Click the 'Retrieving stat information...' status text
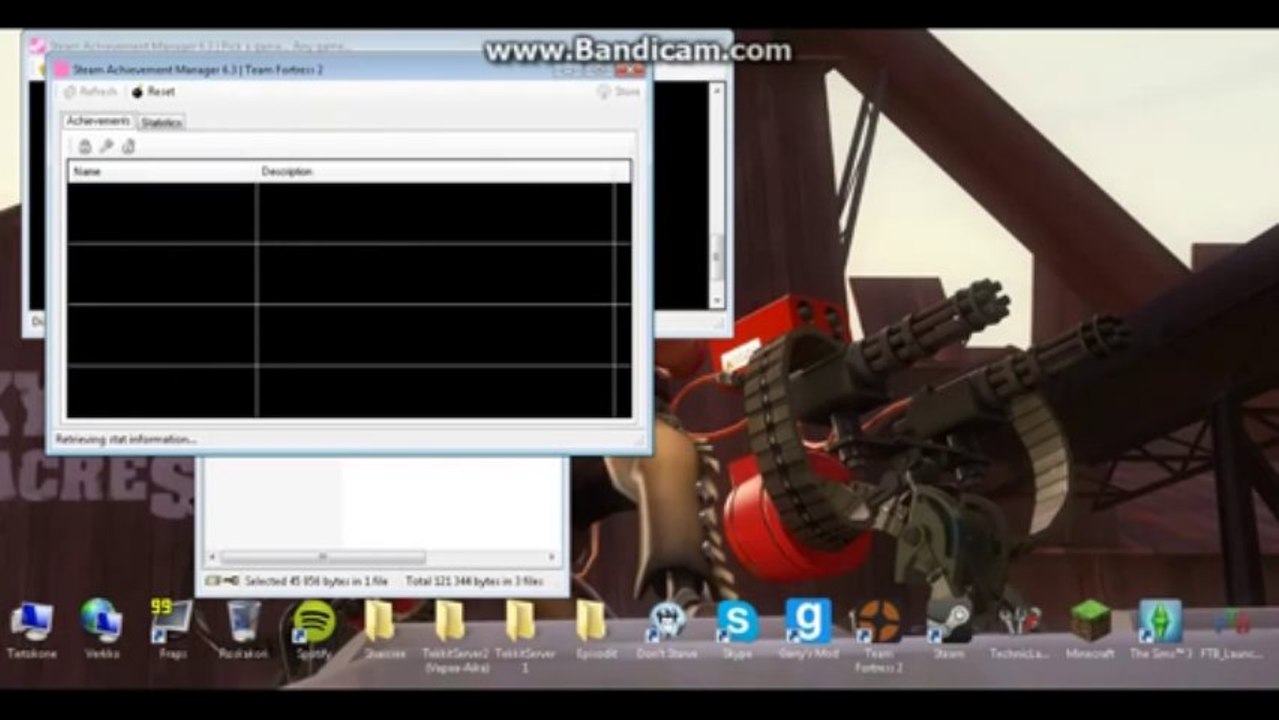 [125, 439]
